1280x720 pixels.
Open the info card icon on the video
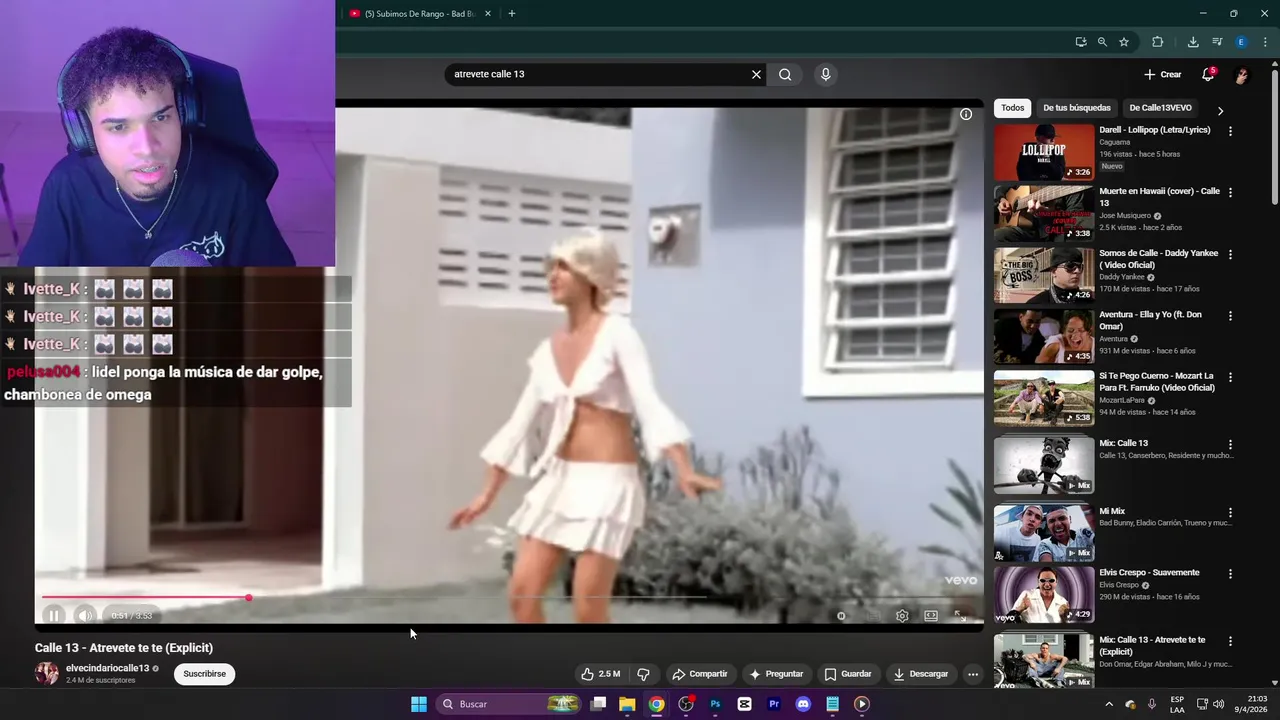pyautogui.click(x=966, y=114)
